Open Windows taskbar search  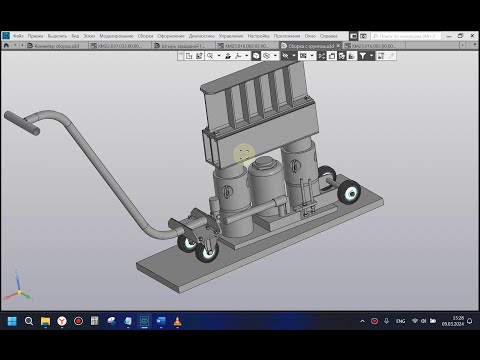point(29,321)
